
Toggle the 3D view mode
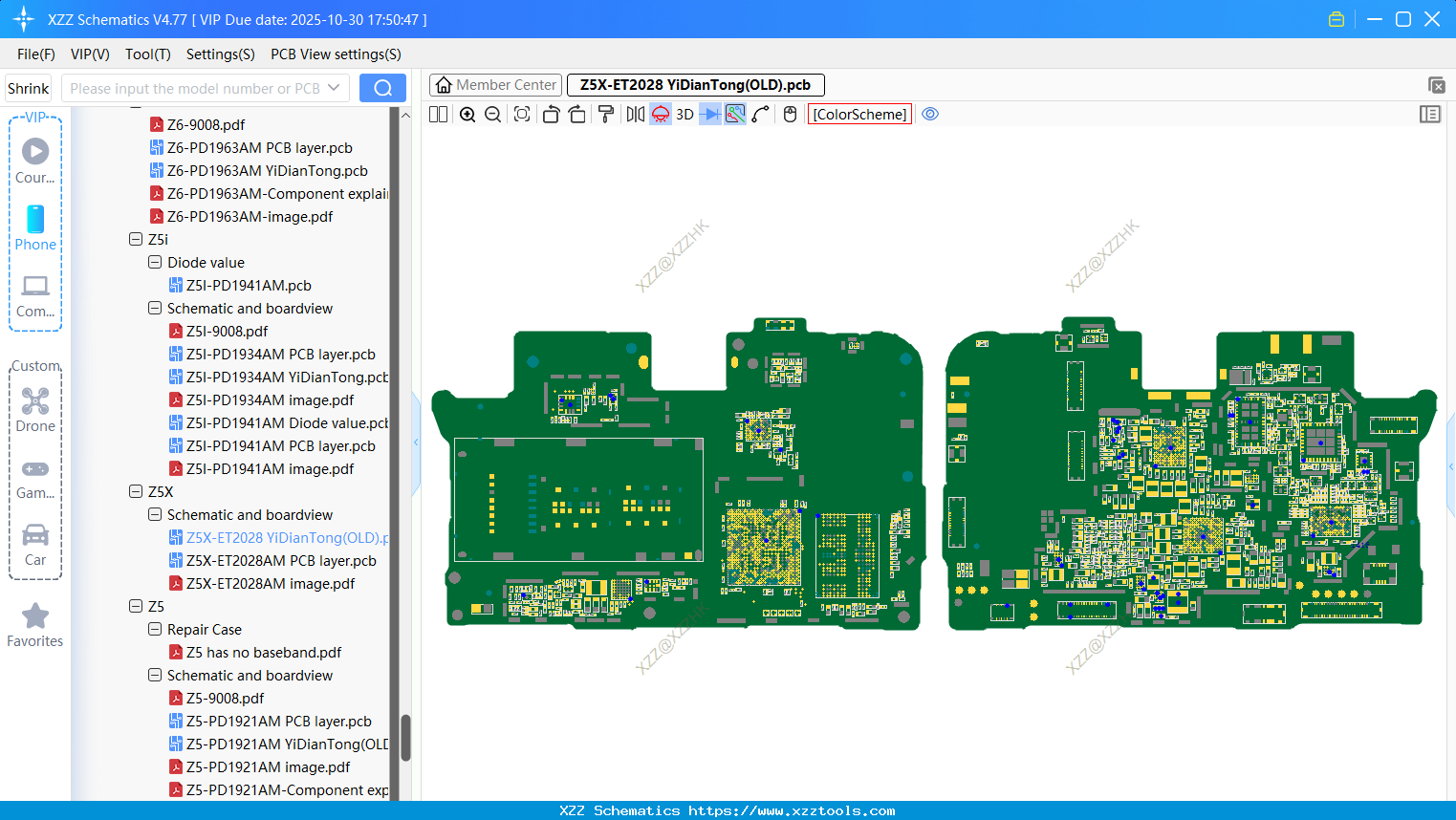point(685,115)
